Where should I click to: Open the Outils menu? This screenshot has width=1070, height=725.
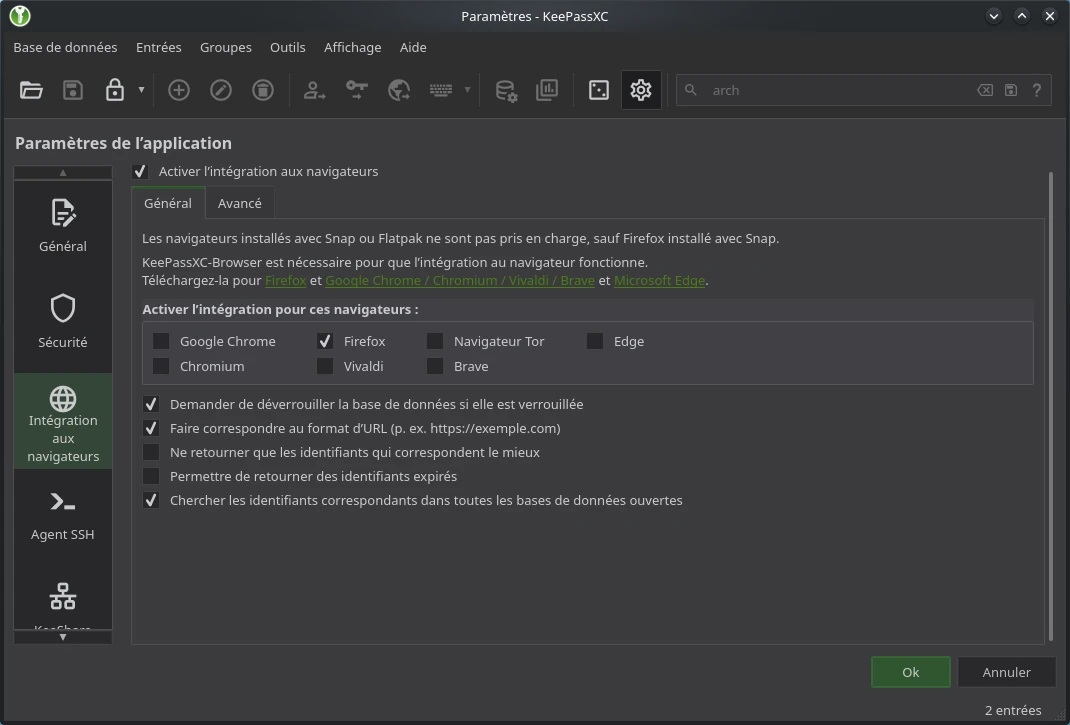click(x=287, y=47)
